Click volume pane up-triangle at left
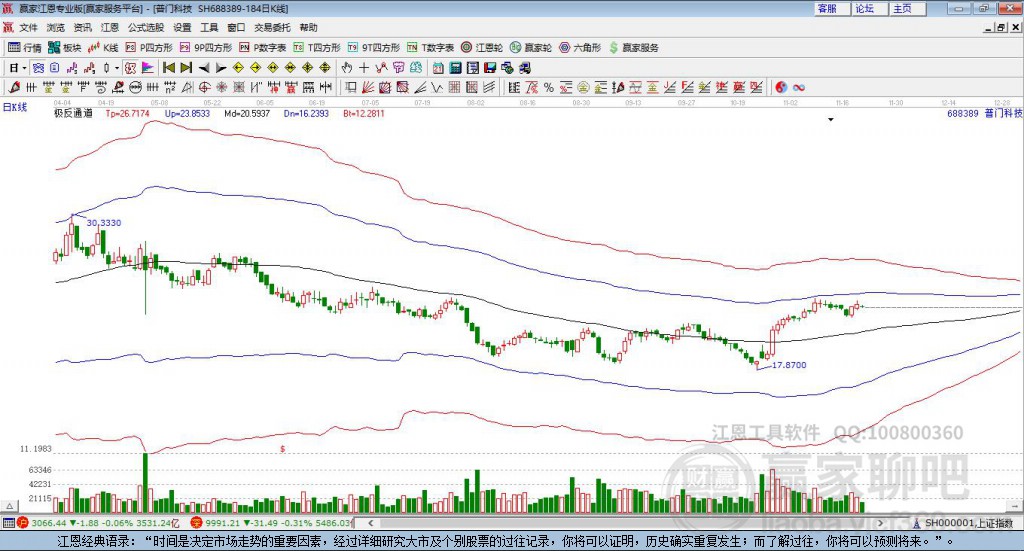Screen dimensions: 1024x551 9,506
